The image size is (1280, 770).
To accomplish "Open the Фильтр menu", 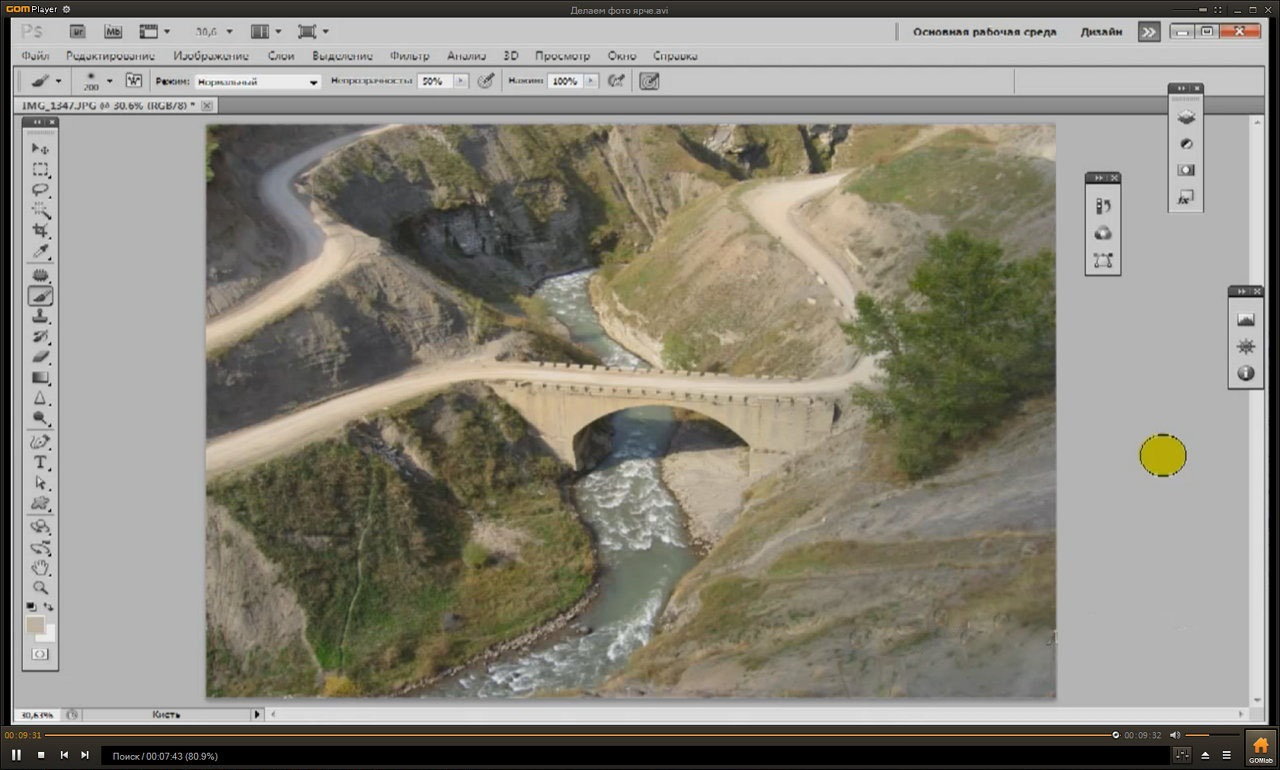I will click(409, 56).
